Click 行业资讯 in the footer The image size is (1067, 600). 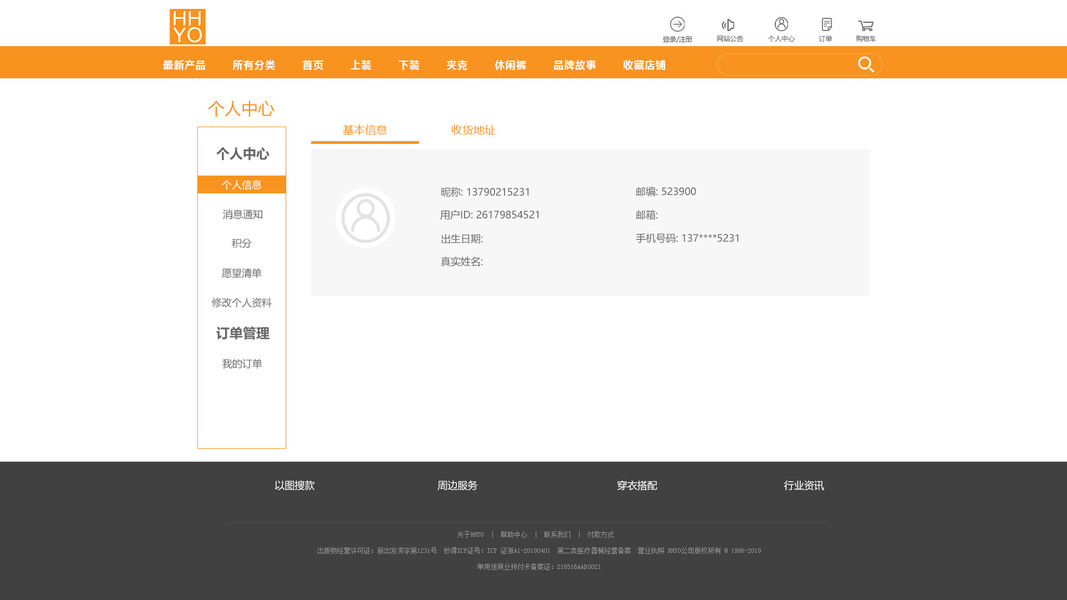pos(804,486)
